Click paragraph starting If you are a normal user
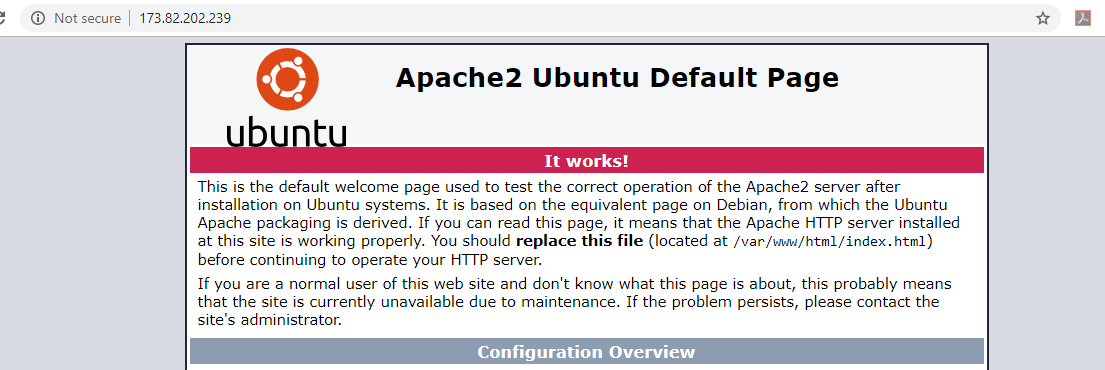The image size is (1105, 370). point(575,302)
